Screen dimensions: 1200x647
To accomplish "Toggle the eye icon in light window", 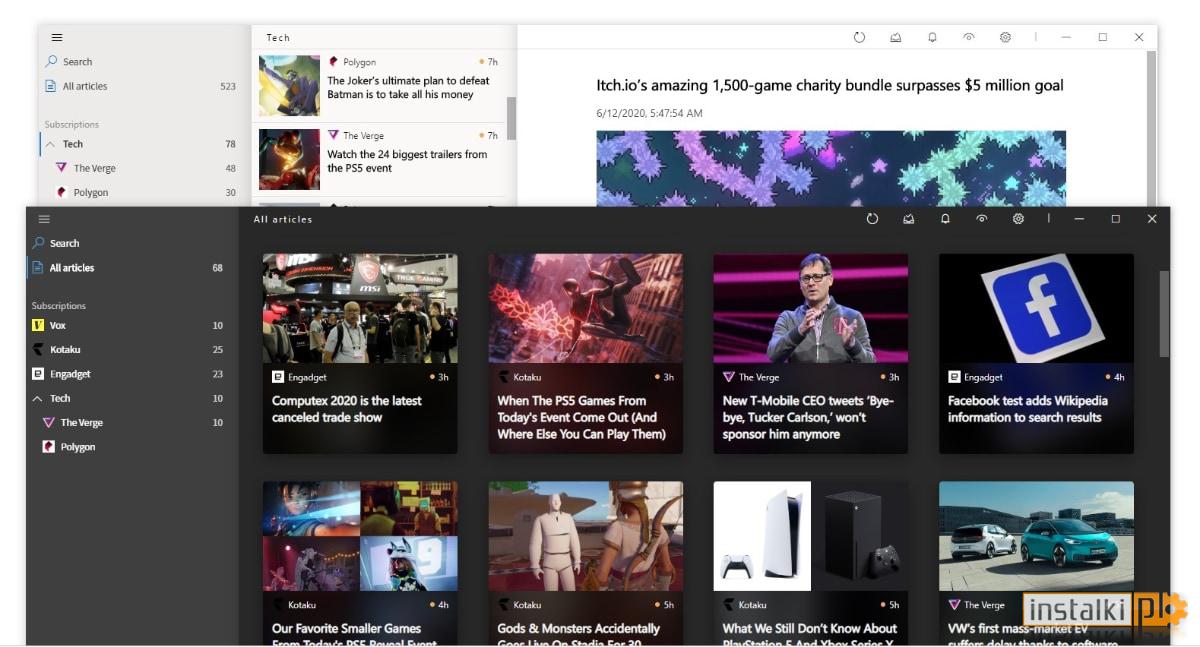I will [968, 37].
